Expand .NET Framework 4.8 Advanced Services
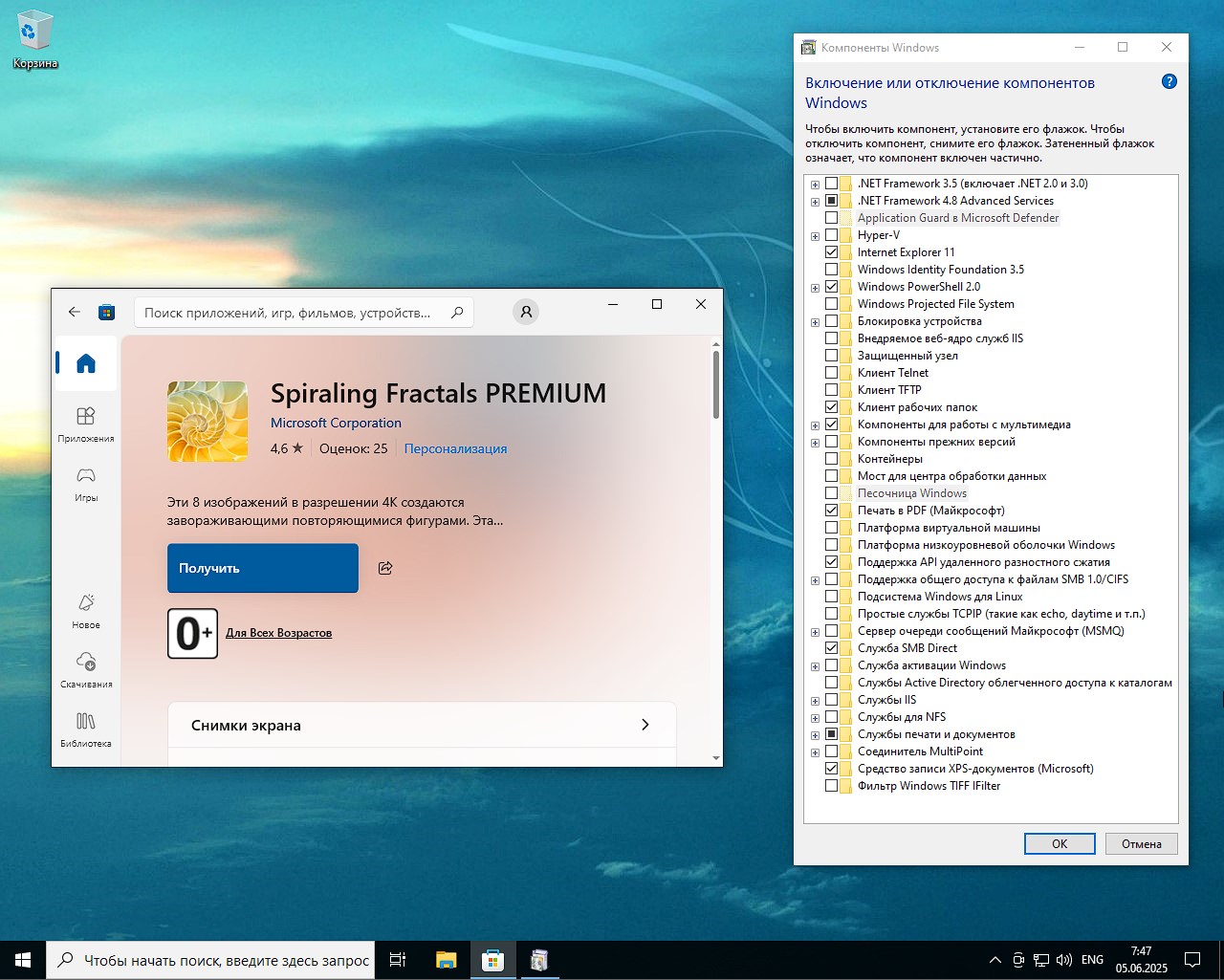This screenshot has height=980, width=1224. pos(815,202)
